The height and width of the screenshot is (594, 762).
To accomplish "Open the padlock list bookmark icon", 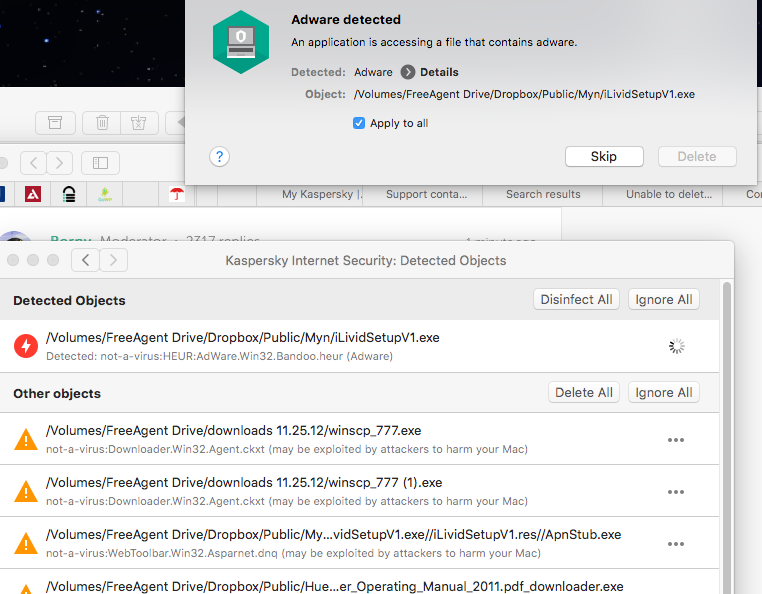I will click(x=69, y=194).
